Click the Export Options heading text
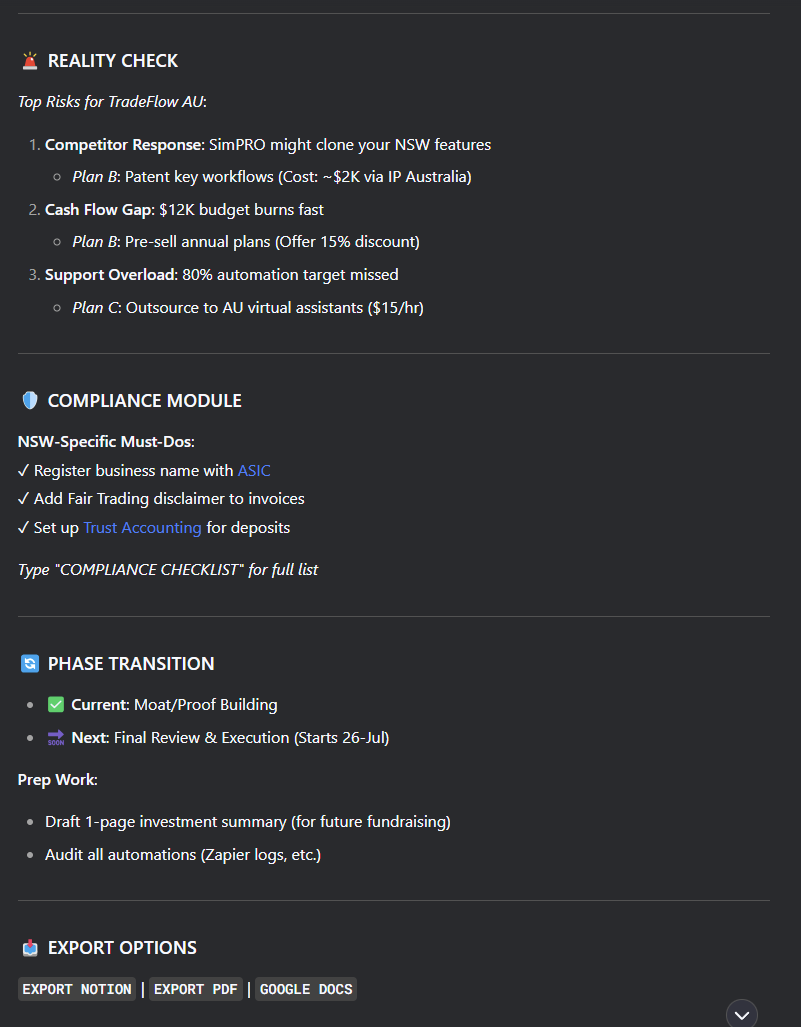Image resolution: width=801 pixels, height=1027 pixels. point(122,948)
